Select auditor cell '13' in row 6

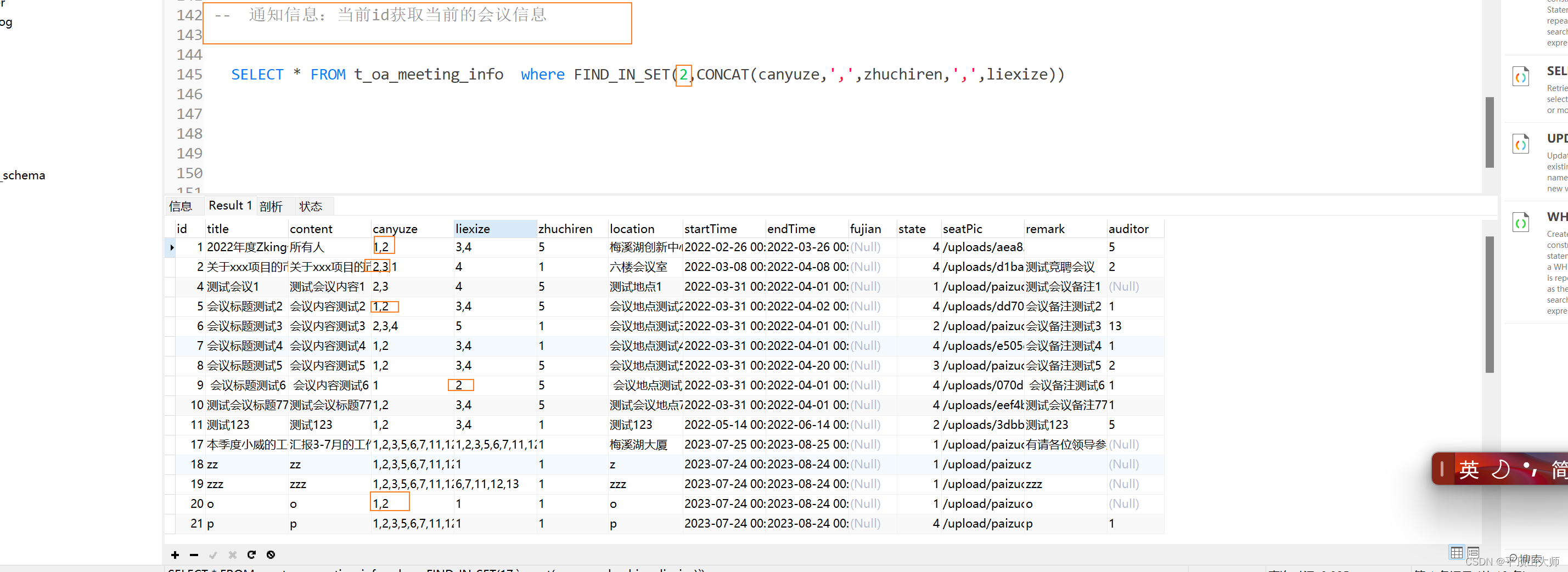click(x=1135, y=326)
